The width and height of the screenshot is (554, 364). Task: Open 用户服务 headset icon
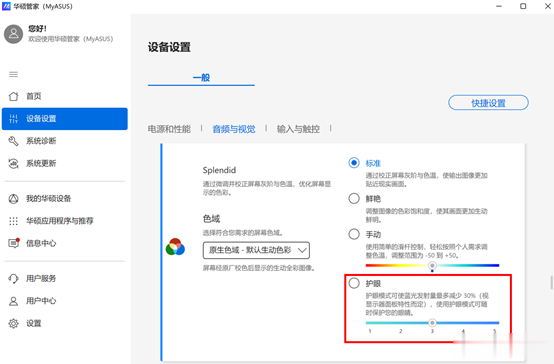click(x=13, y=278)
